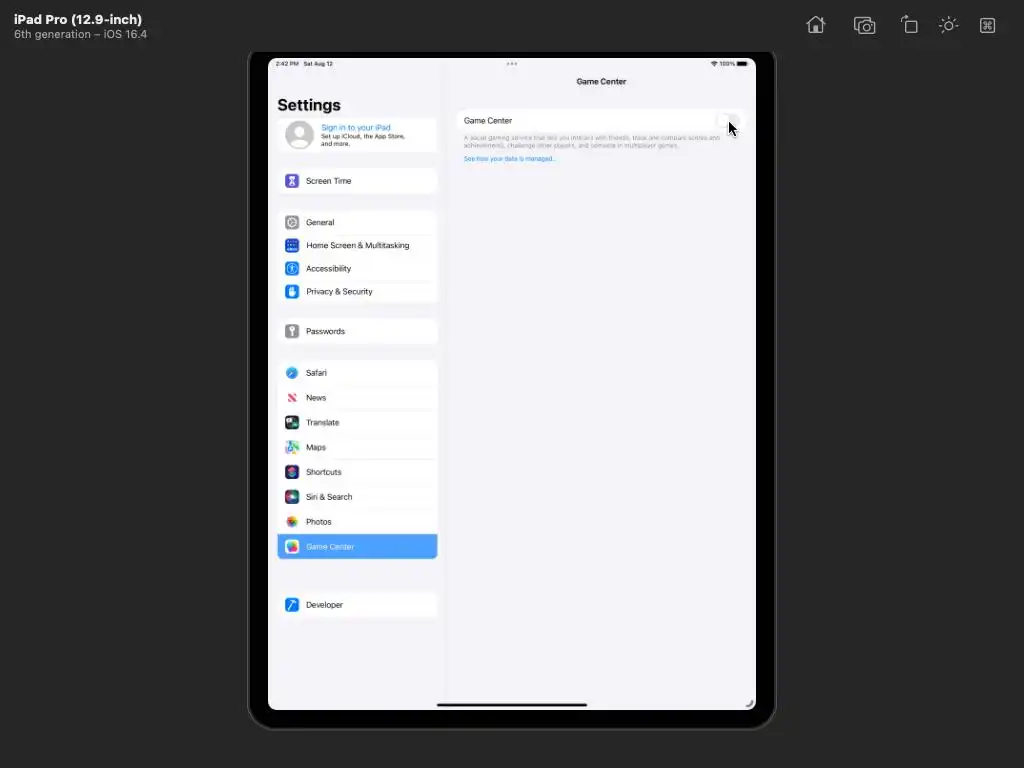Screen dimensions: 1024x768
Task: Select Accessibility in the sidebar
Action: [x=357, y=268]
